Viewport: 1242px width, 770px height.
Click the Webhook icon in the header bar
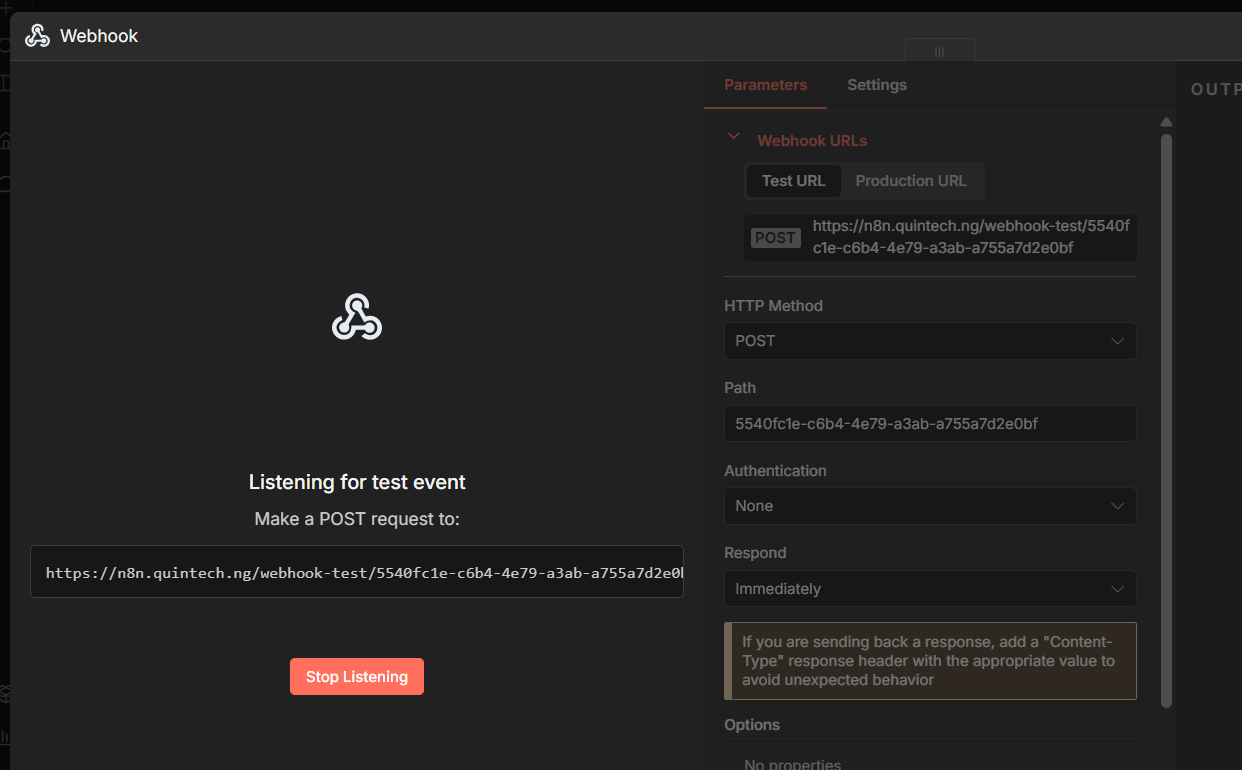click(37, 35)
